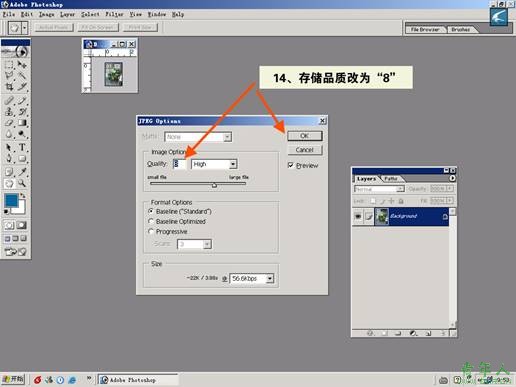Swap foreground and background colors
516x387 pixels.
click(23, 195)
